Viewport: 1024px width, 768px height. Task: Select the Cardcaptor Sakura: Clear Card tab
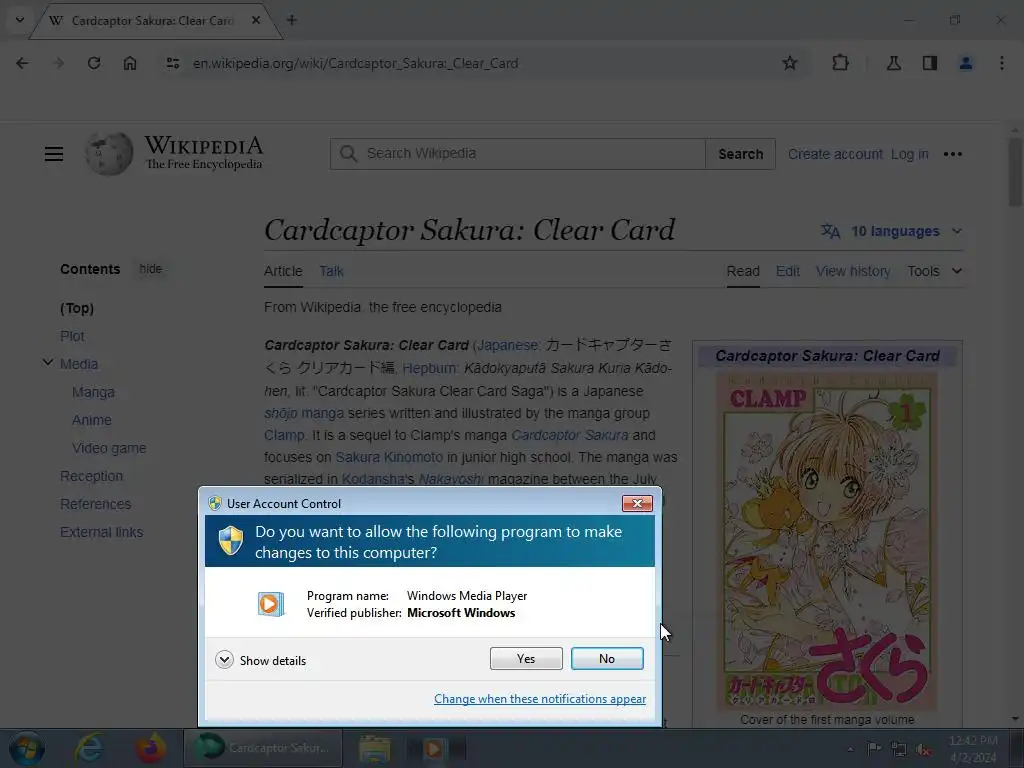pyautogui.click(x=152, y=20)
